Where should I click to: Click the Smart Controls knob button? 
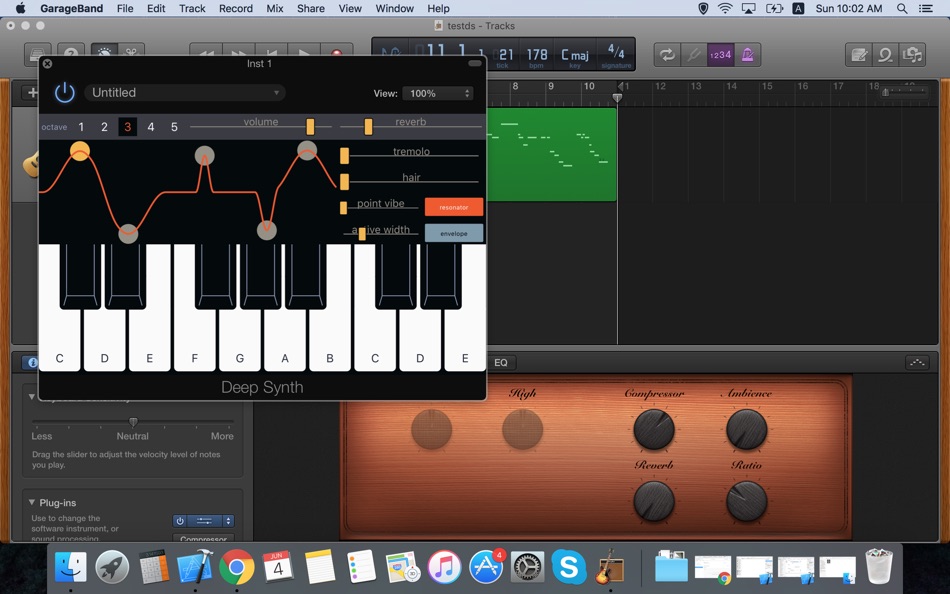coord(104,50)
